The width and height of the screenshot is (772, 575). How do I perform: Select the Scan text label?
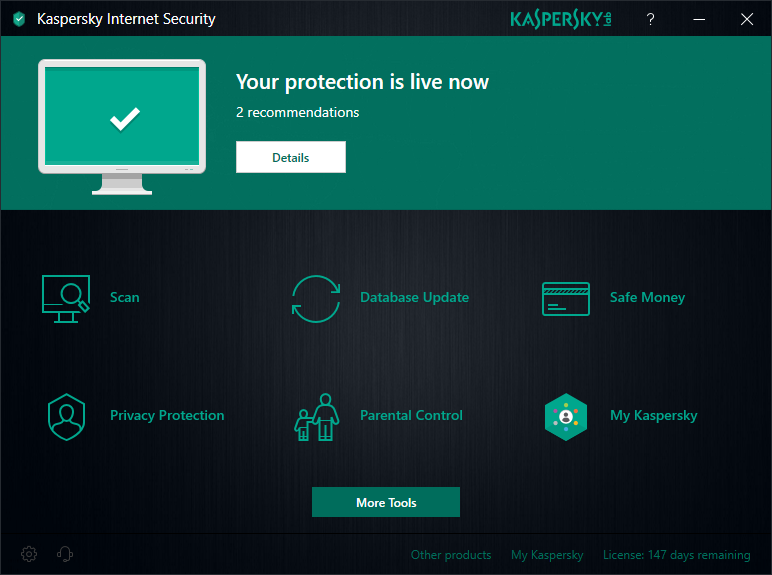pyautogui.click(x=125, y=297)
